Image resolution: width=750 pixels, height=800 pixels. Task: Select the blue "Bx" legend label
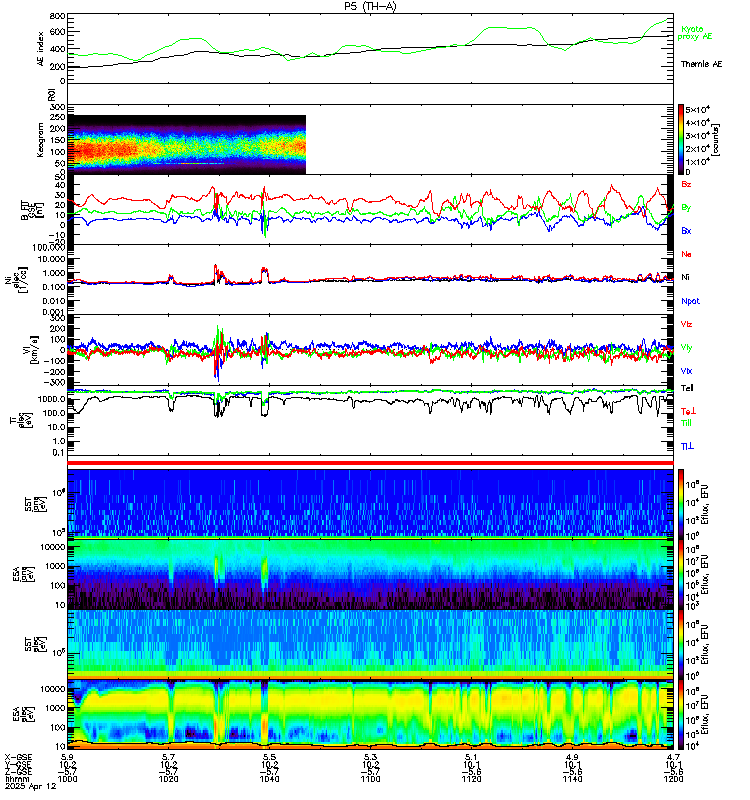[686, 231]
